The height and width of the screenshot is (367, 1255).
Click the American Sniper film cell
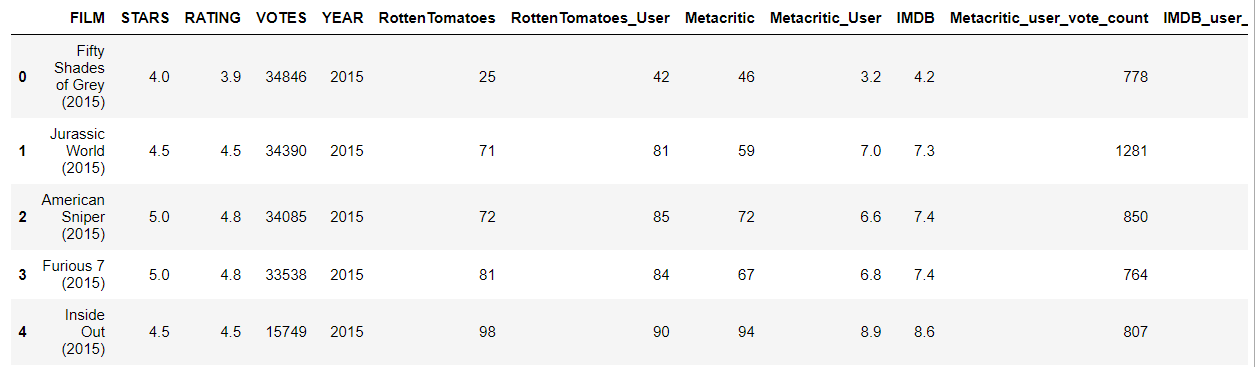(x=73, y=217)
